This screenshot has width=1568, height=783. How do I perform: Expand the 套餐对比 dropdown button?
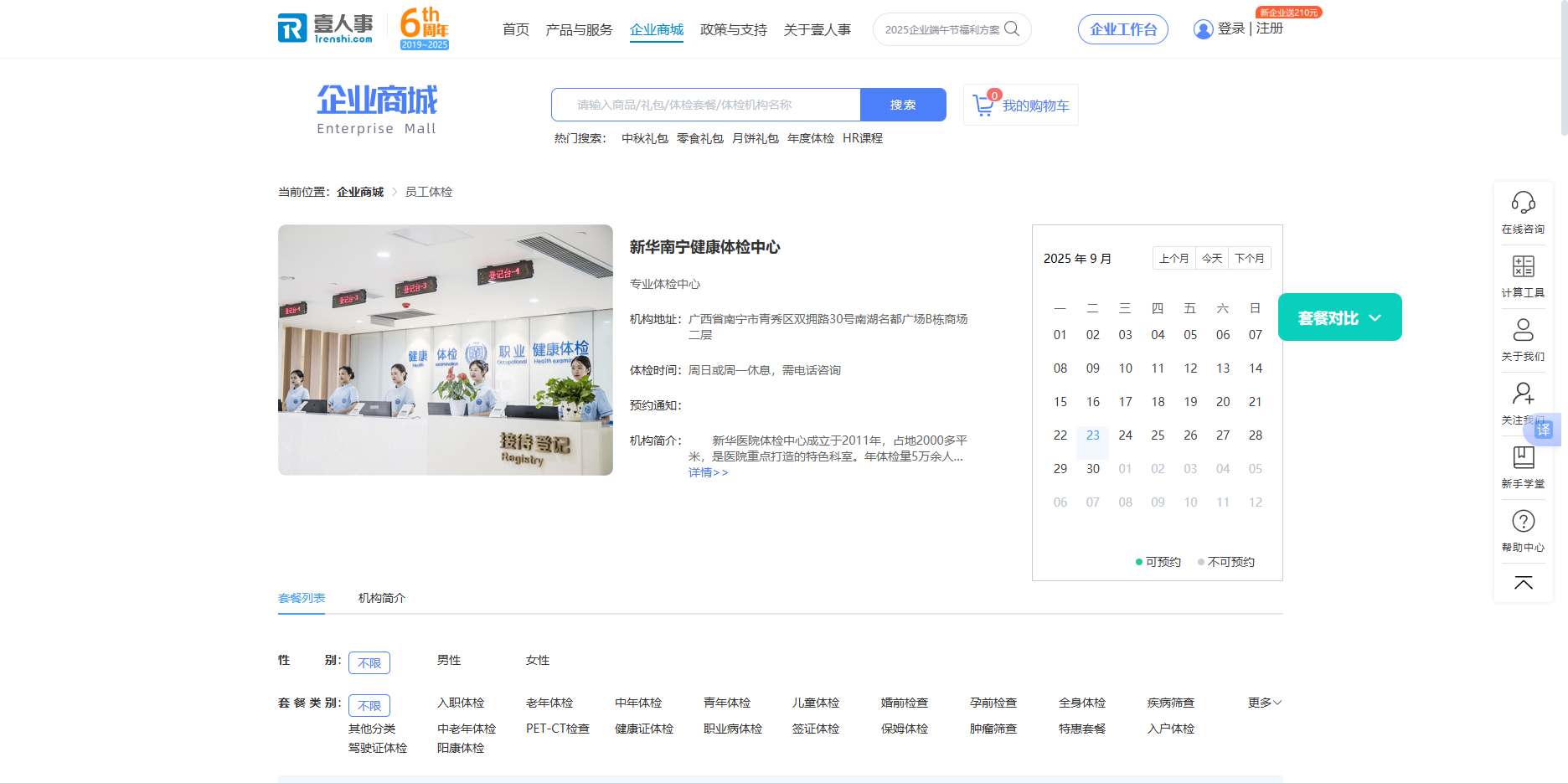(x=1339, y=317)
